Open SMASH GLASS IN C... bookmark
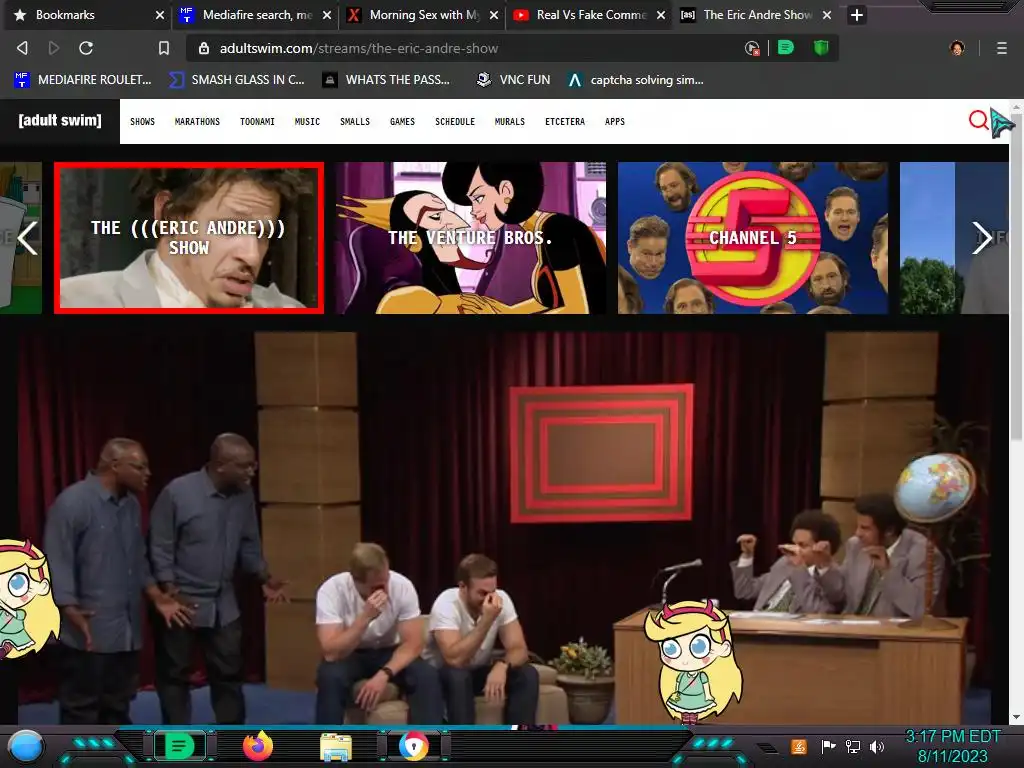The image size is (1024, 768). (x=236, y=80)
